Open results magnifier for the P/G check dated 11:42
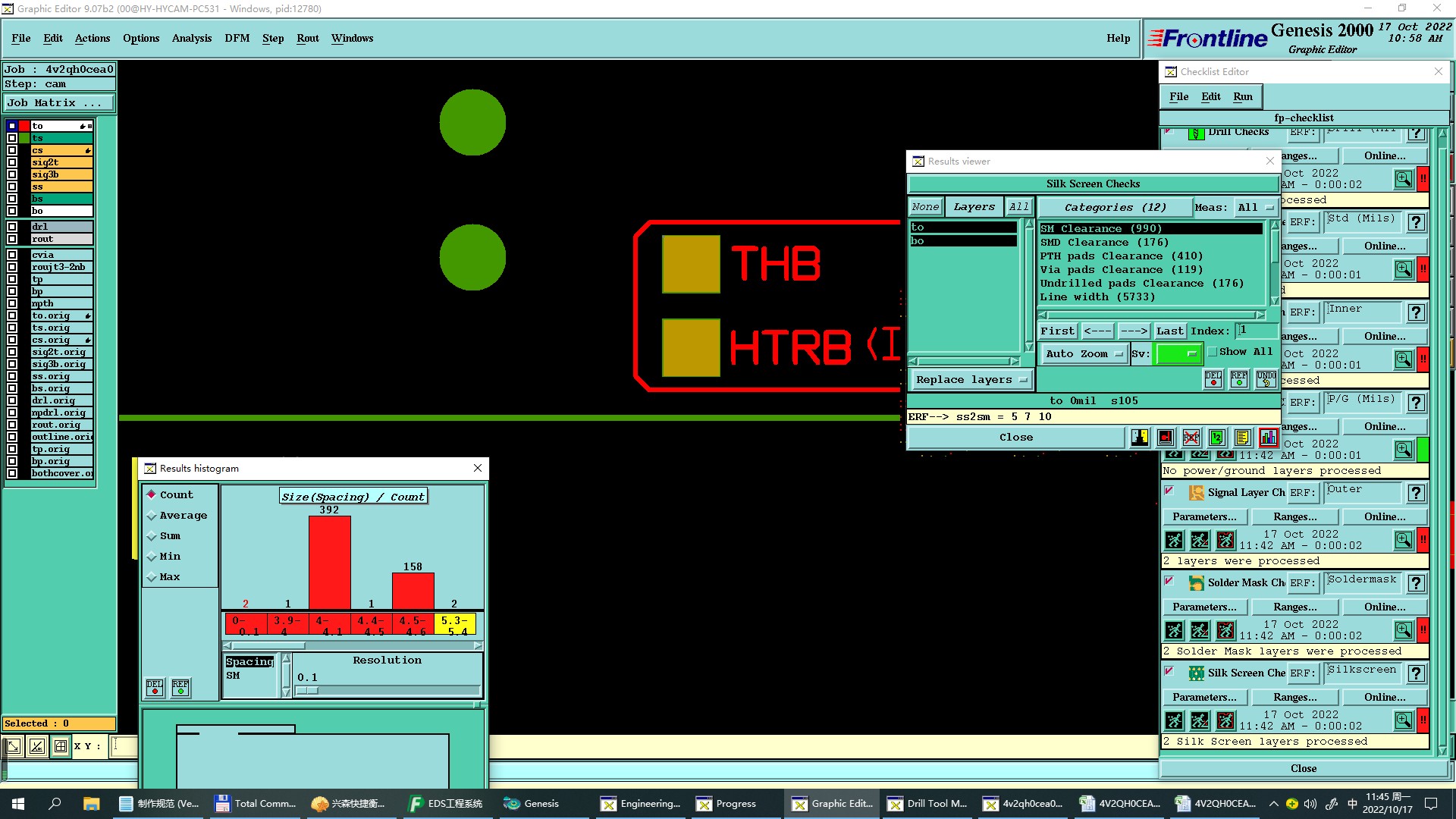The height and width of the screenshot is (819, 1456). (x=1404, y=449)
